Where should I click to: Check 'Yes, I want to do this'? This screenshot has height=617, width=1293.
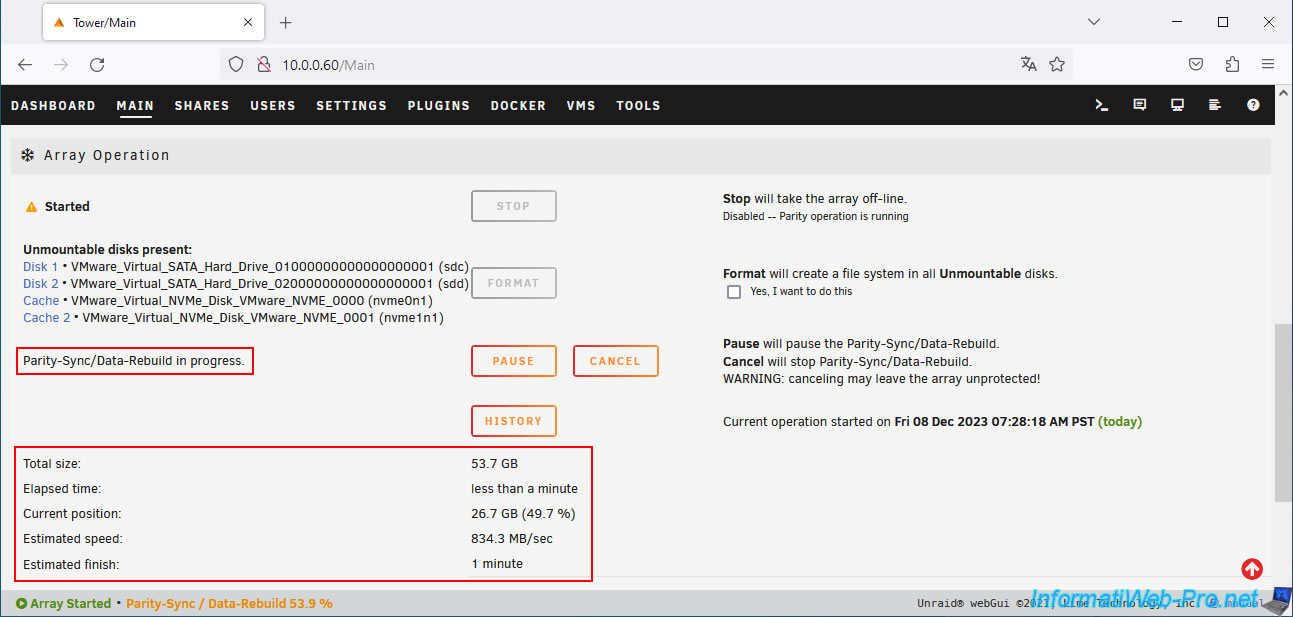pyautogui.click(x=734, y=292)
